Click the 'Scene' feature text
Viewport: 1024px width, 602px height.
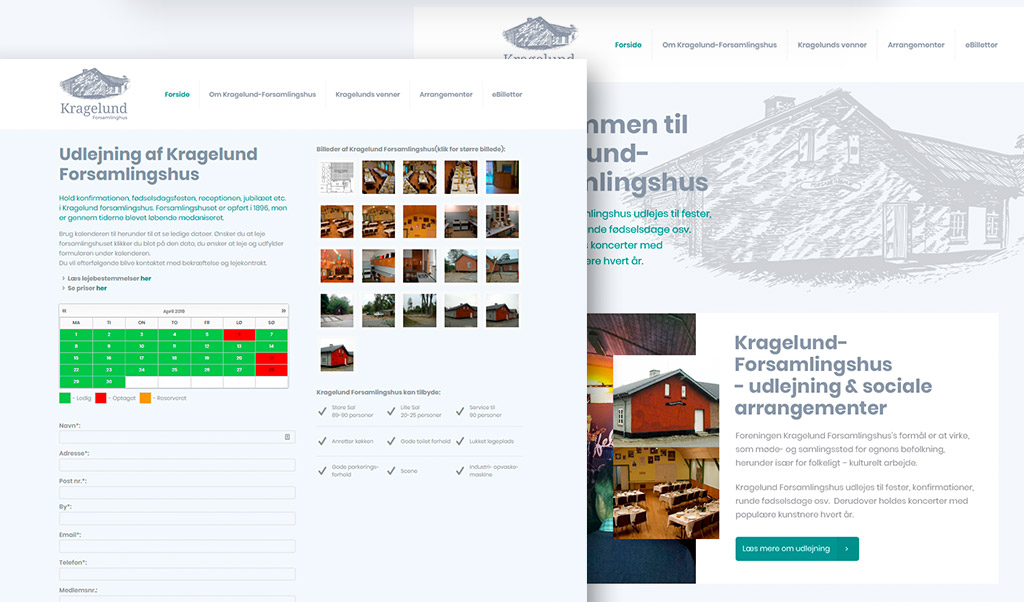coord(409,471)
